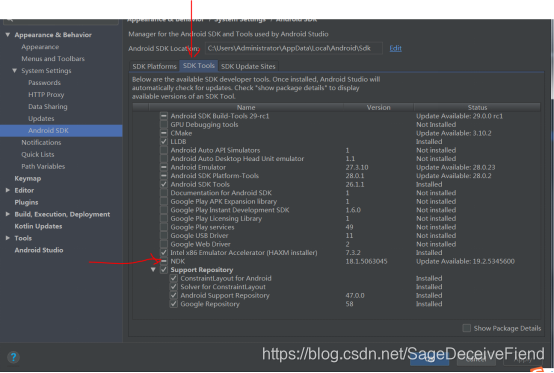Screen dimensions: 554x373
Task: Select Kotlin Updates settings
Action: [x=38, y=226]
